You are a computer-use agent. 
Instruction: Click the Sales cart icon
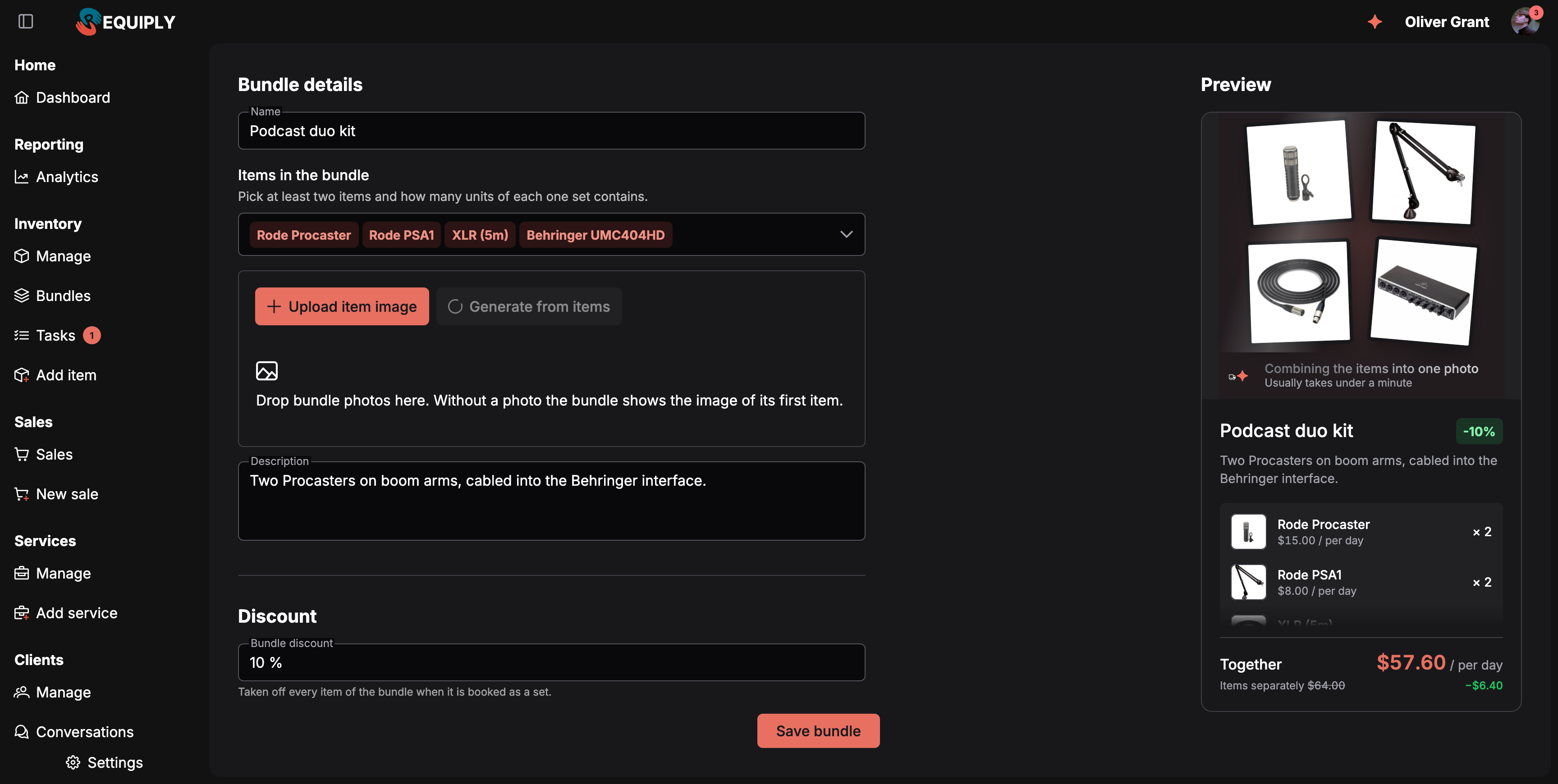(x=22, y=455)
